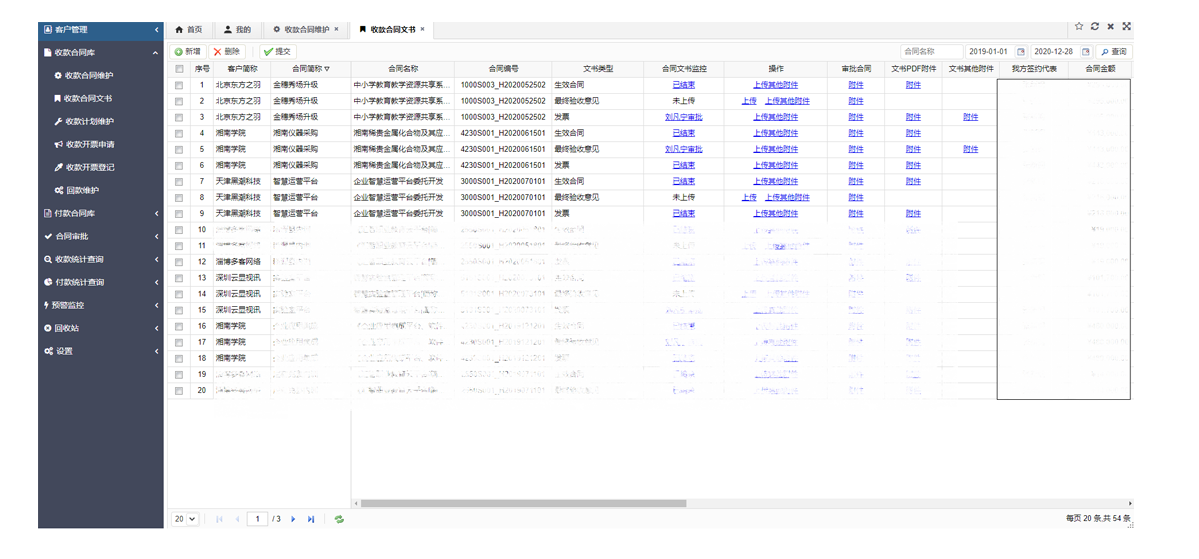Click the fullscreen expand icon
This screenshot has width=1199, height=559.
point(1126,26)
